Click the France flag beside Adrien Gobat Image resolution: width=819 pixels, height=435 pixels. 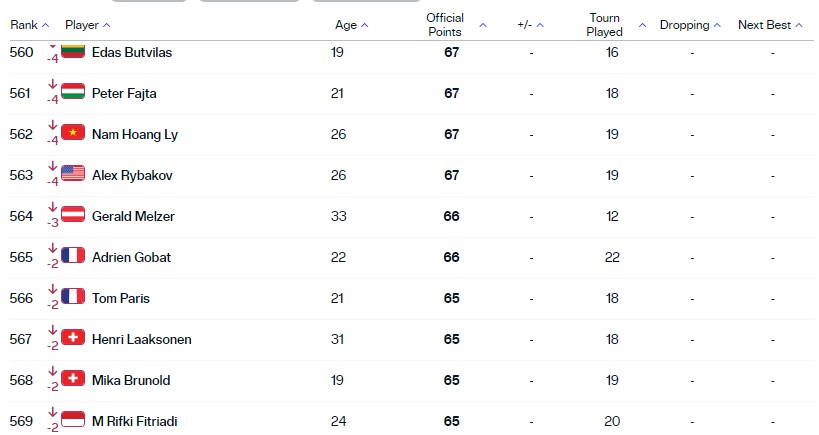(x=73, y=255)
